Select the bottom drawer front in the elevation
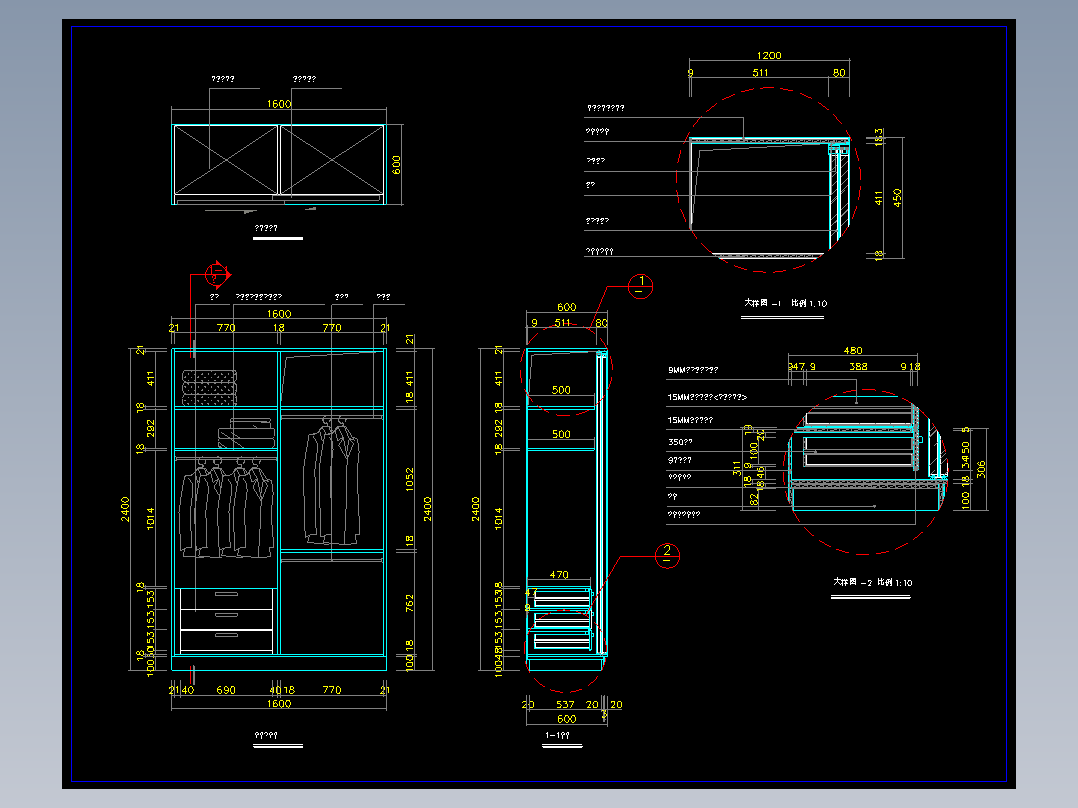 [x=226, y=641]
